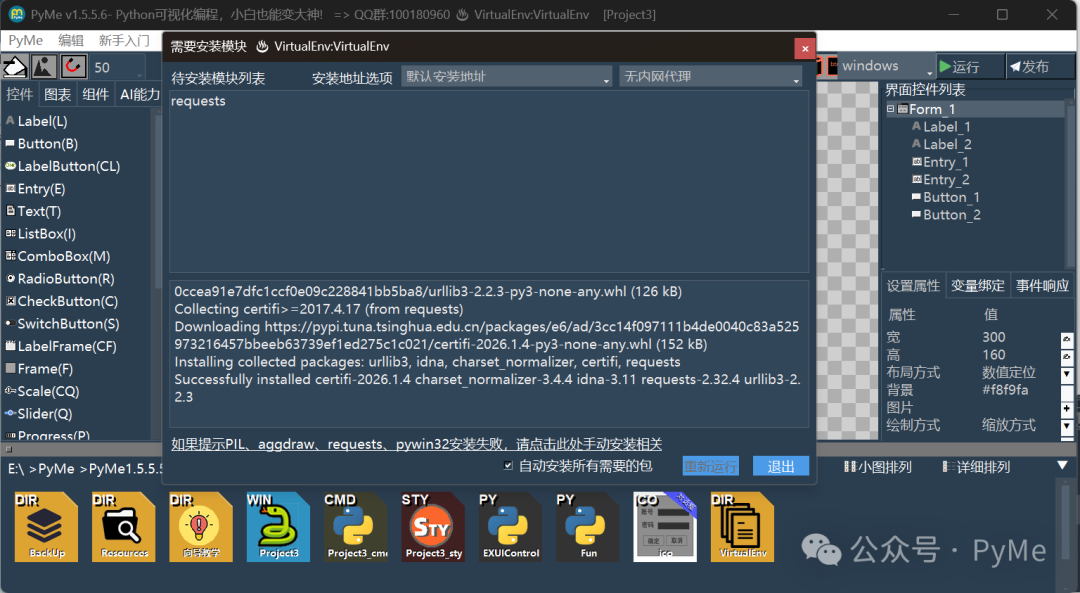The image size is (1080, 593).
Task: Close the 需要安装模块 dialog
Action: (804, 48)
